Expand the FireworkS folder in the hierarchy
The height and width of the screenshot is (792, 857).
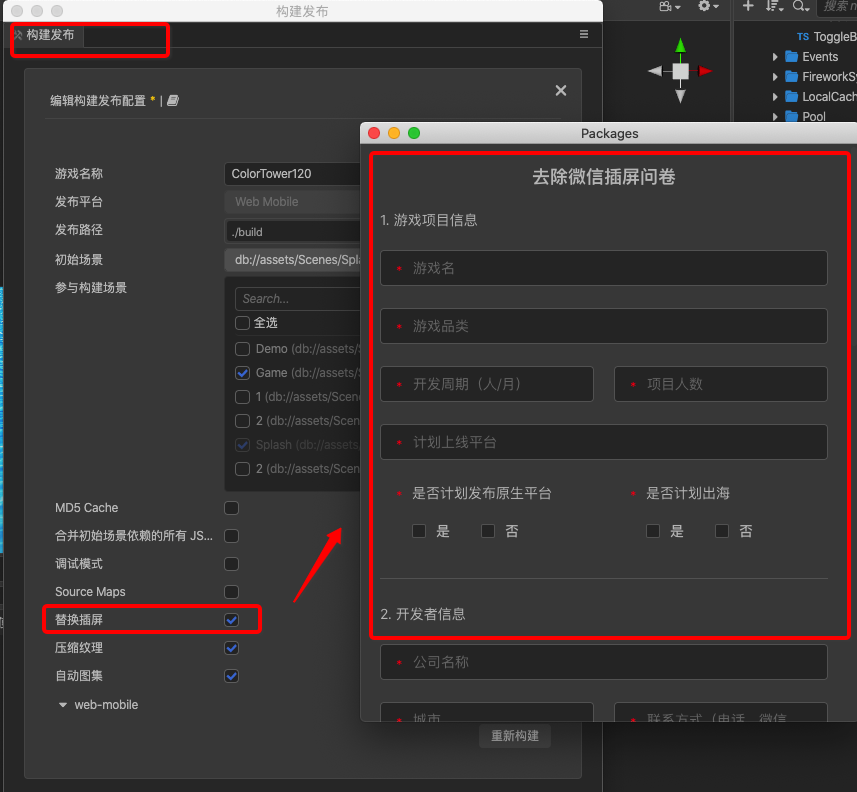[x=775, y=76]
